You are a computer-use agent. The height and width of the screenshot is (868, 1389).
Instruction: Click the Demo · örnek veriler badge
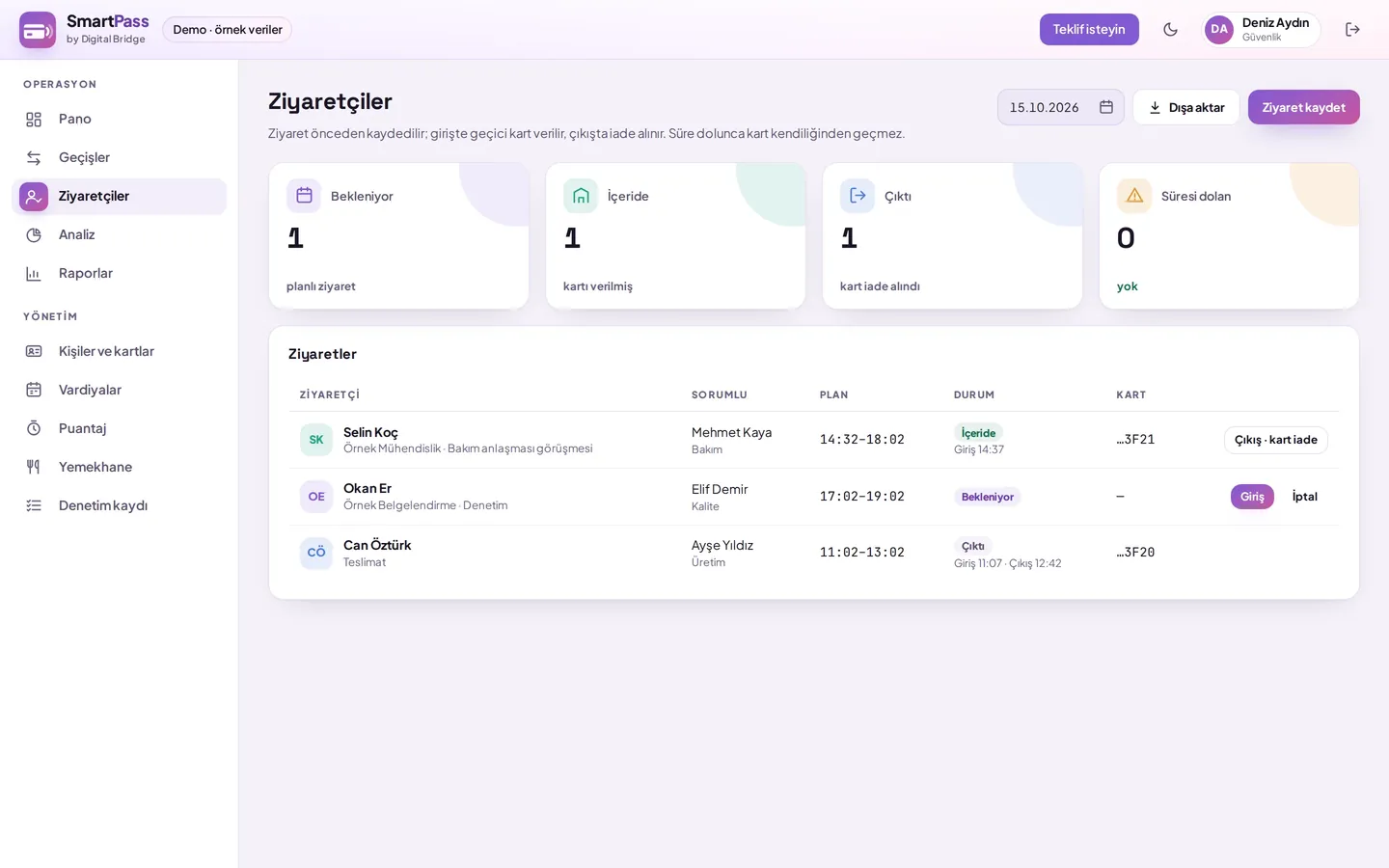click(x=228, y=30)
